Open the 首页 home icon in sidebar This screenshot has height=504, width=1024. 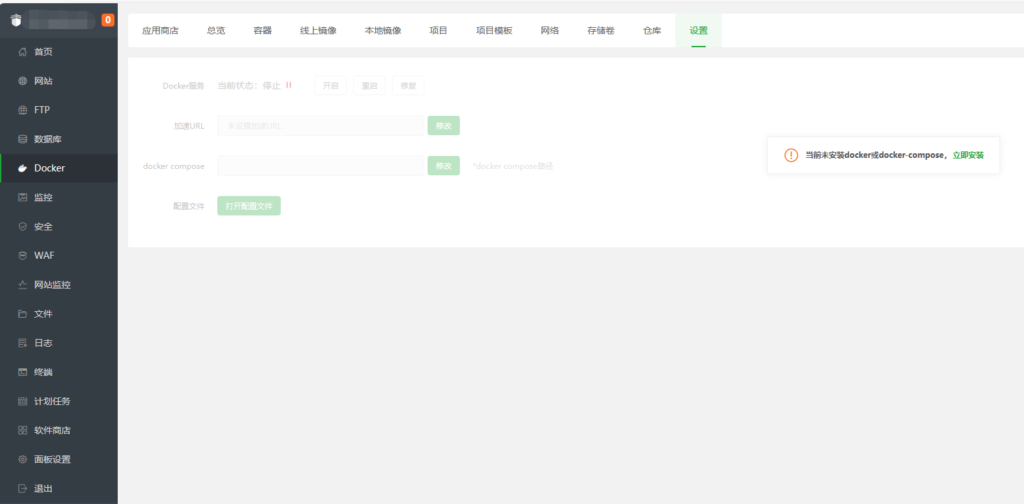[x=23, y=52]
